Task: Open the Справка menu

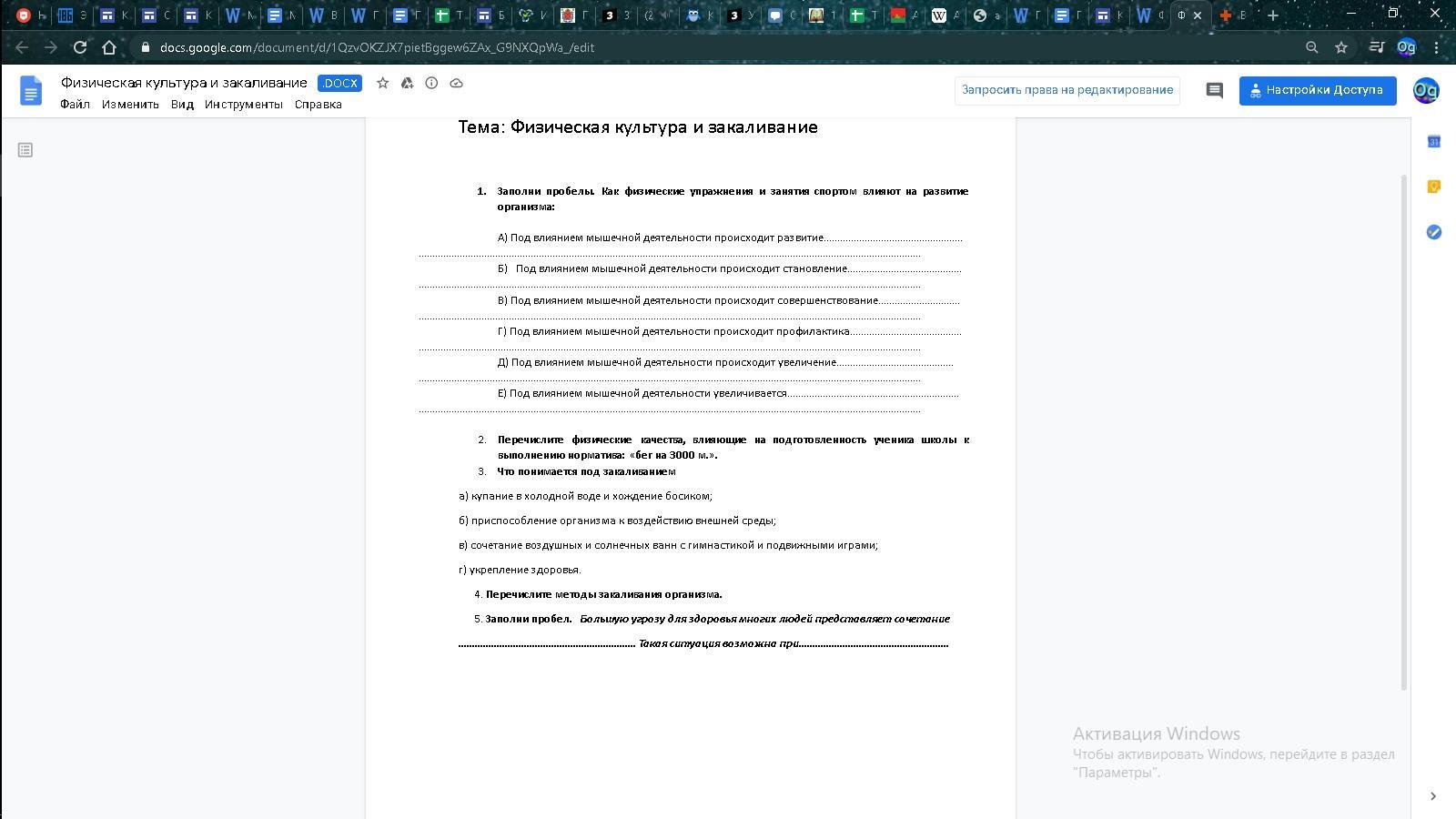Action: [x=318, y=105]
